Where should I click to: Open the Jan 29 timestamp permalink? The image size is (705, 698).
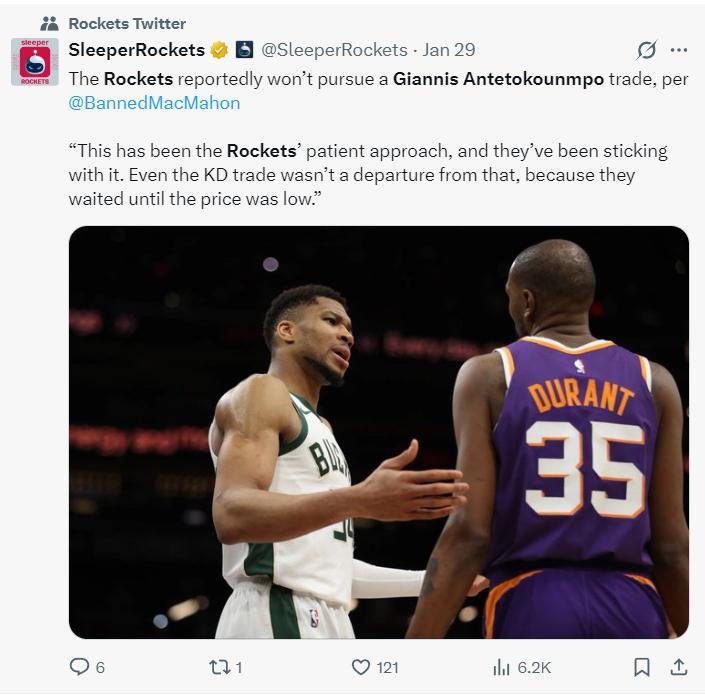pos(449,50)
